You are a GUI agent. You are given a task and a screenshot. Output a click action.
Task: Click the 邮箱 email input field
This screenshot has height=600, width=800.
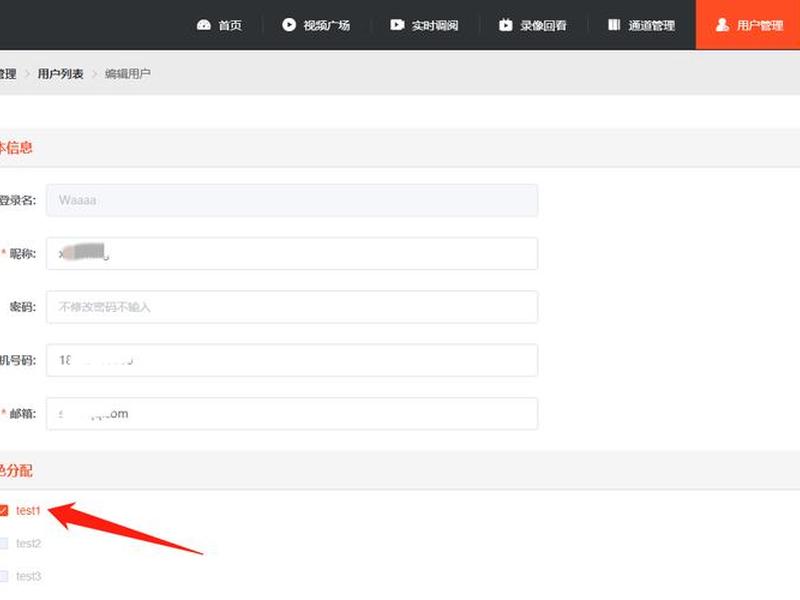(292, 413)
